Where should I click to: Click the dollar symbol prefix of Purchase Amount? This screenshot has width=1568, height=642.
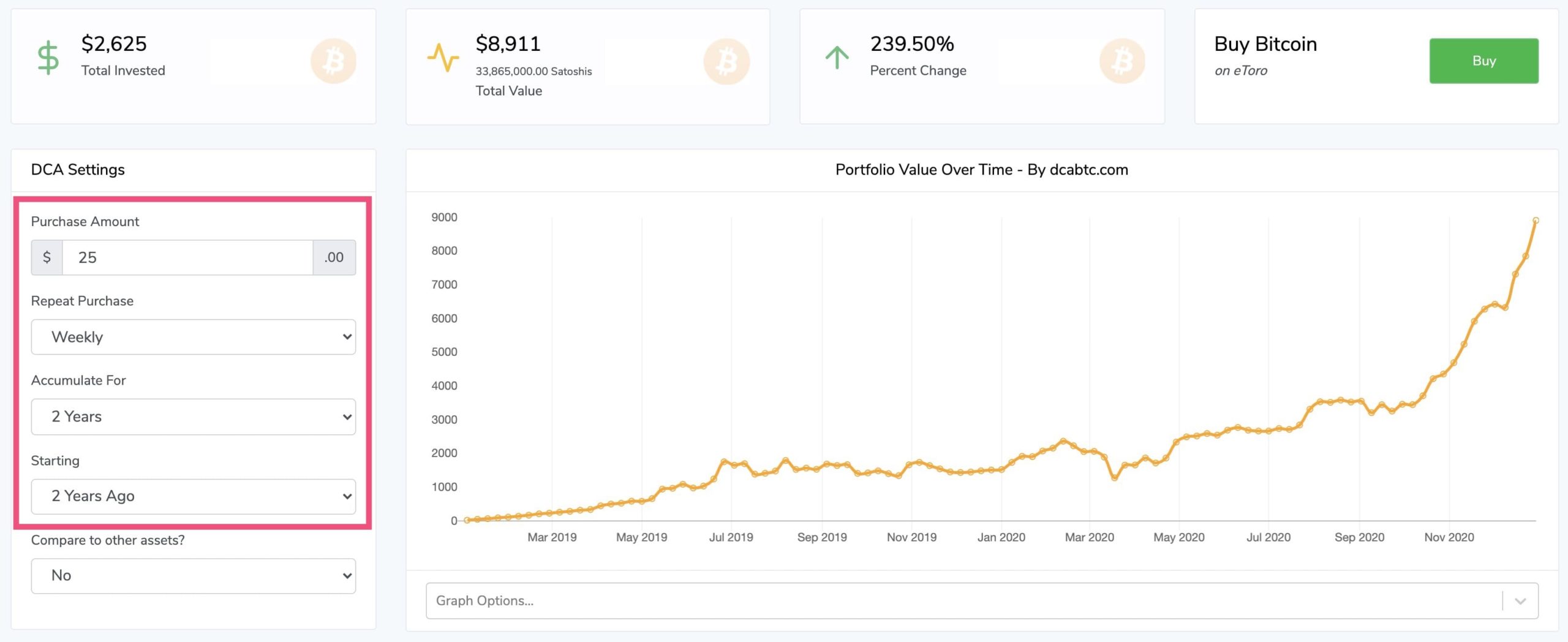tap(47, 257)
